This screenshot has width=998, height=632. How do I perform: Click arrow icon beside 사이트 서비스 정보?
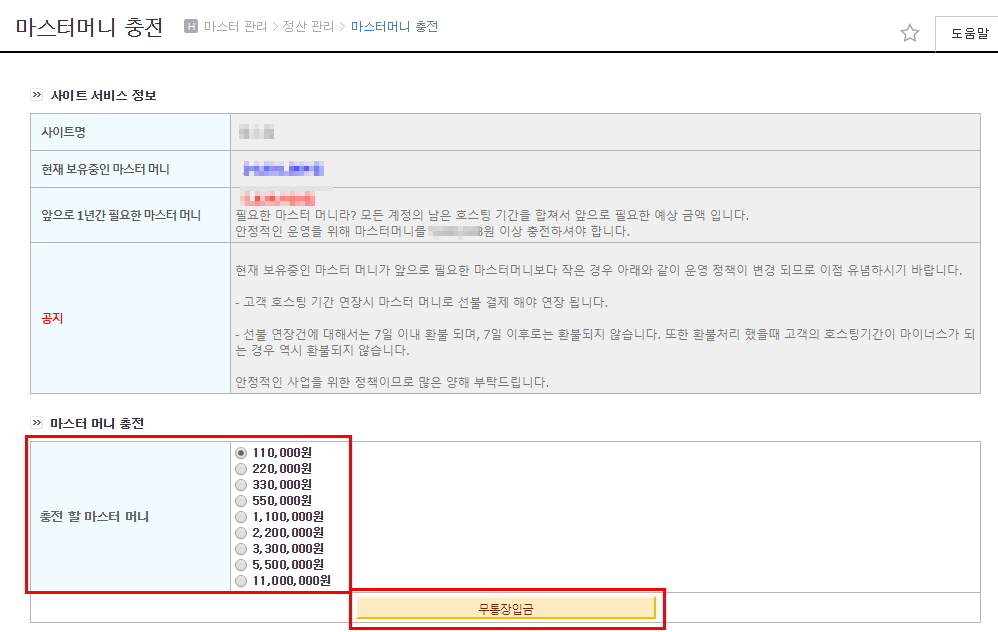(36, 95)
